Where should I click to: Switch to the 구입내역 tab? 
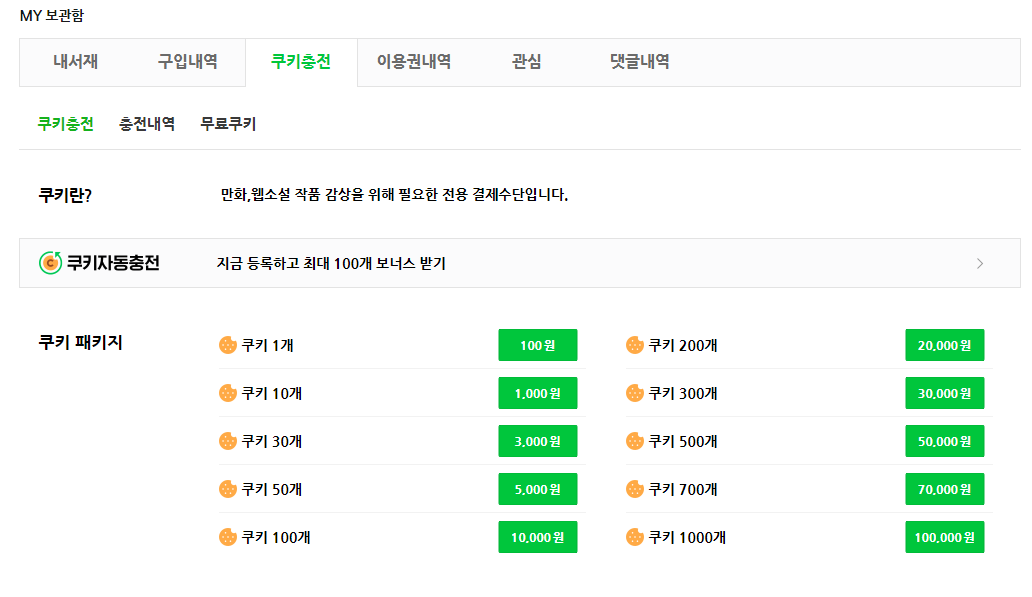(x=187, y=62)
